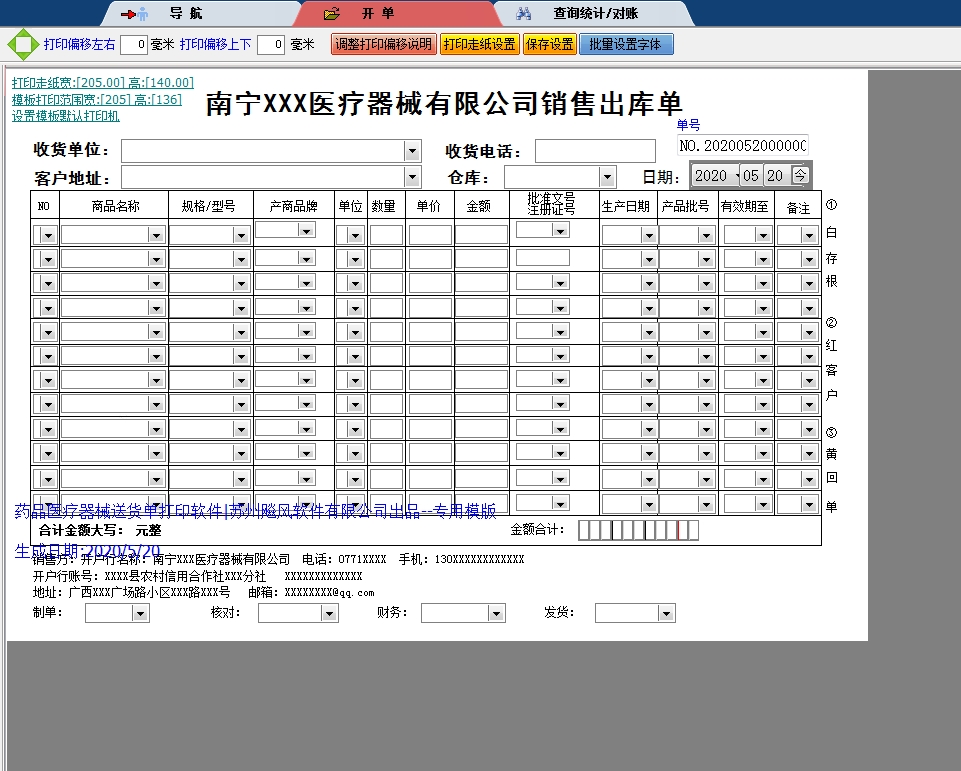Click the open-folder icon on 开单 tab

pos(333,14)
